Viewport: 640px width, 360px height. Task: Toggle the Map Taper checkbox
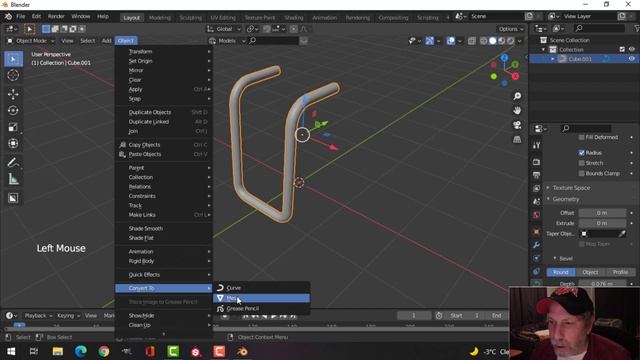582,244
